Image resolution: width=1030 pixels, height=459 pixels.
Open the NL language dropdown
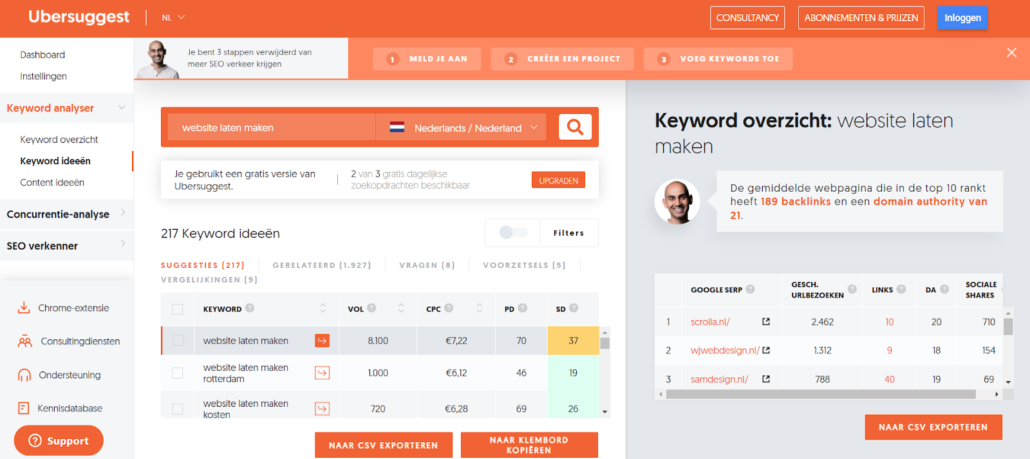click(x=173, y=18)
